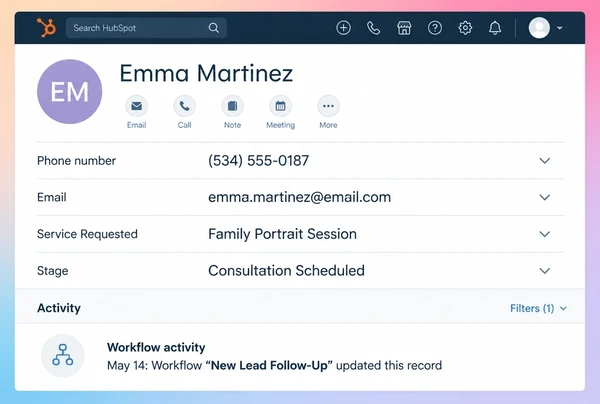Click the Workflow activity title

coord(156,347)
